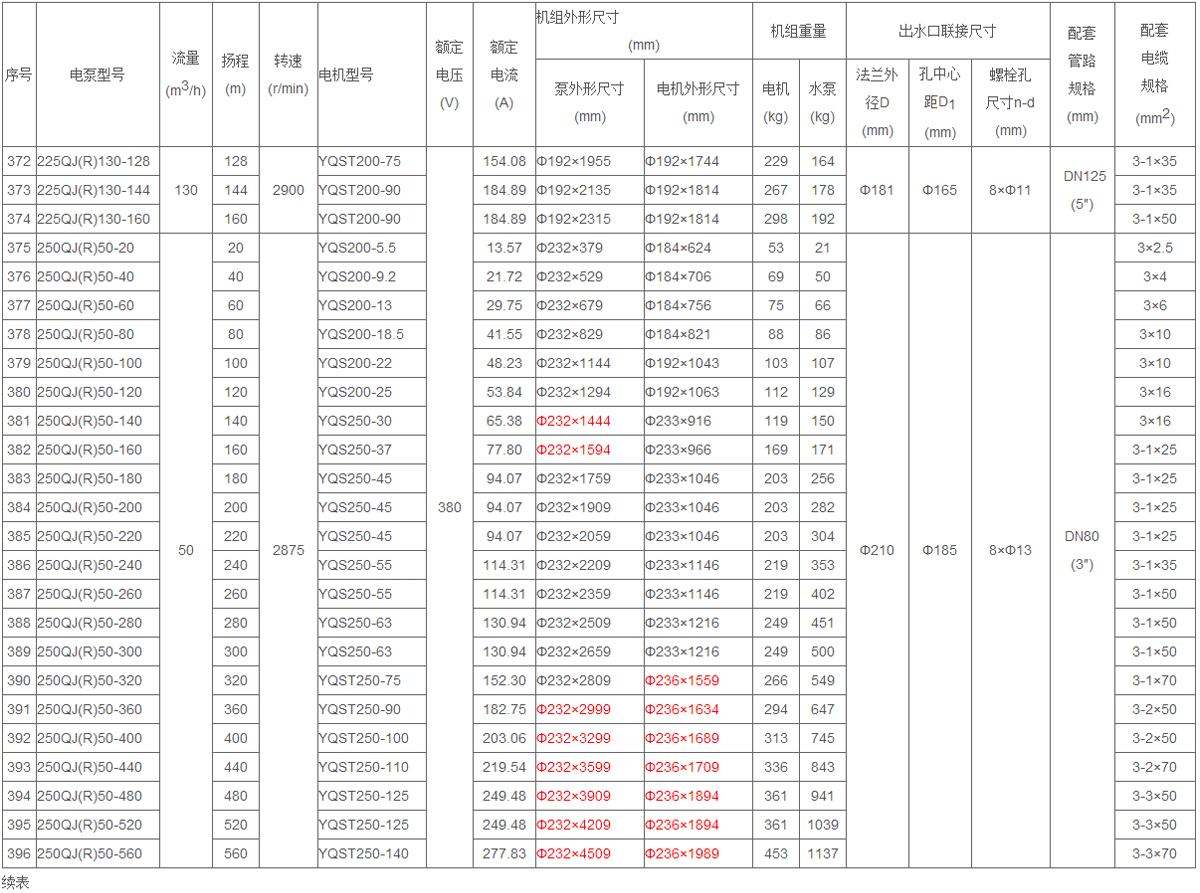The width and height of the screenshot is (1200, 893).
Task: Click pipe specification DN80 (3″)
Action: pos(1082,550)
